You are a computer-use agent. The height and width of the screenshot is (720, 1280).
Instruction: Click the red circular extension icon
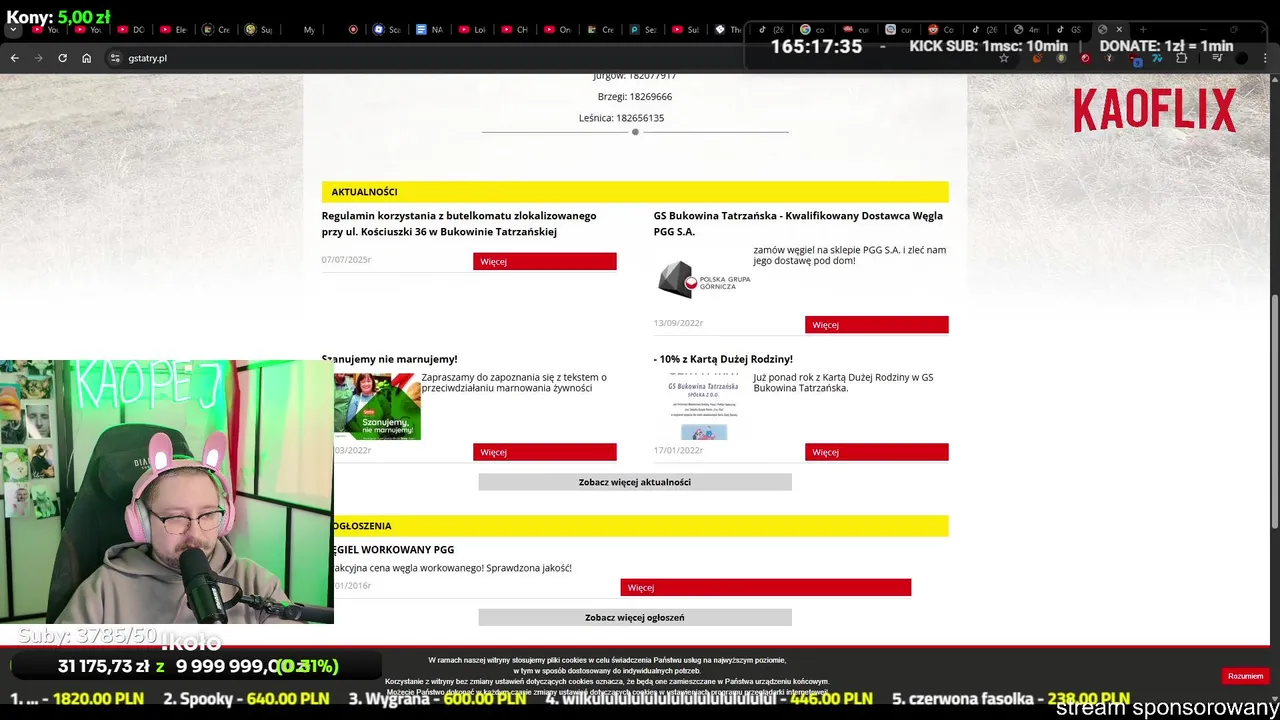1085,58
